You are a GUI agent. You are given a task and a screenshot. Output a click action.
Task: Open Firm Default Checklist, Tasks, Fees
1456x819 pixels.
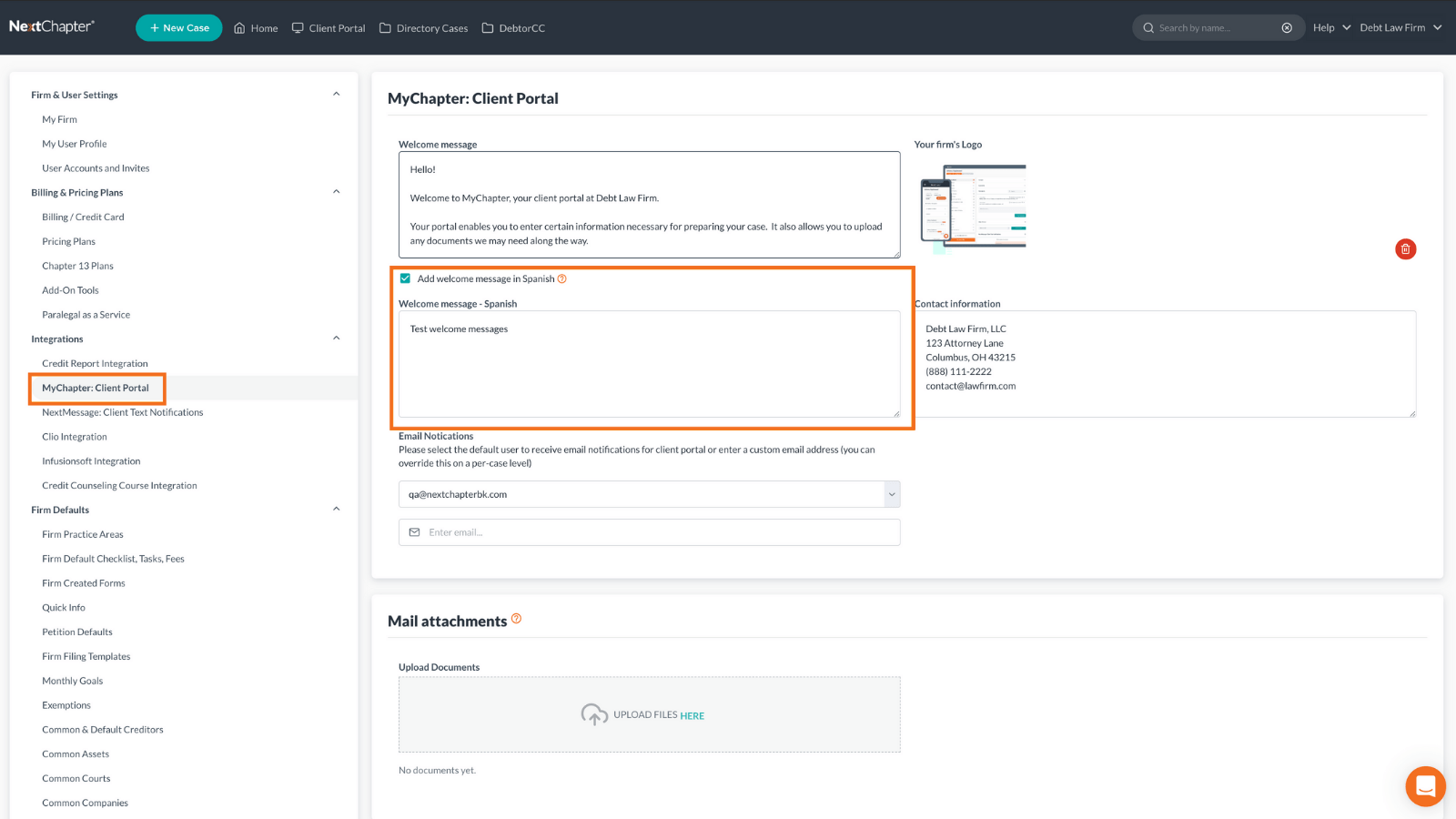(x=113, y=559)
